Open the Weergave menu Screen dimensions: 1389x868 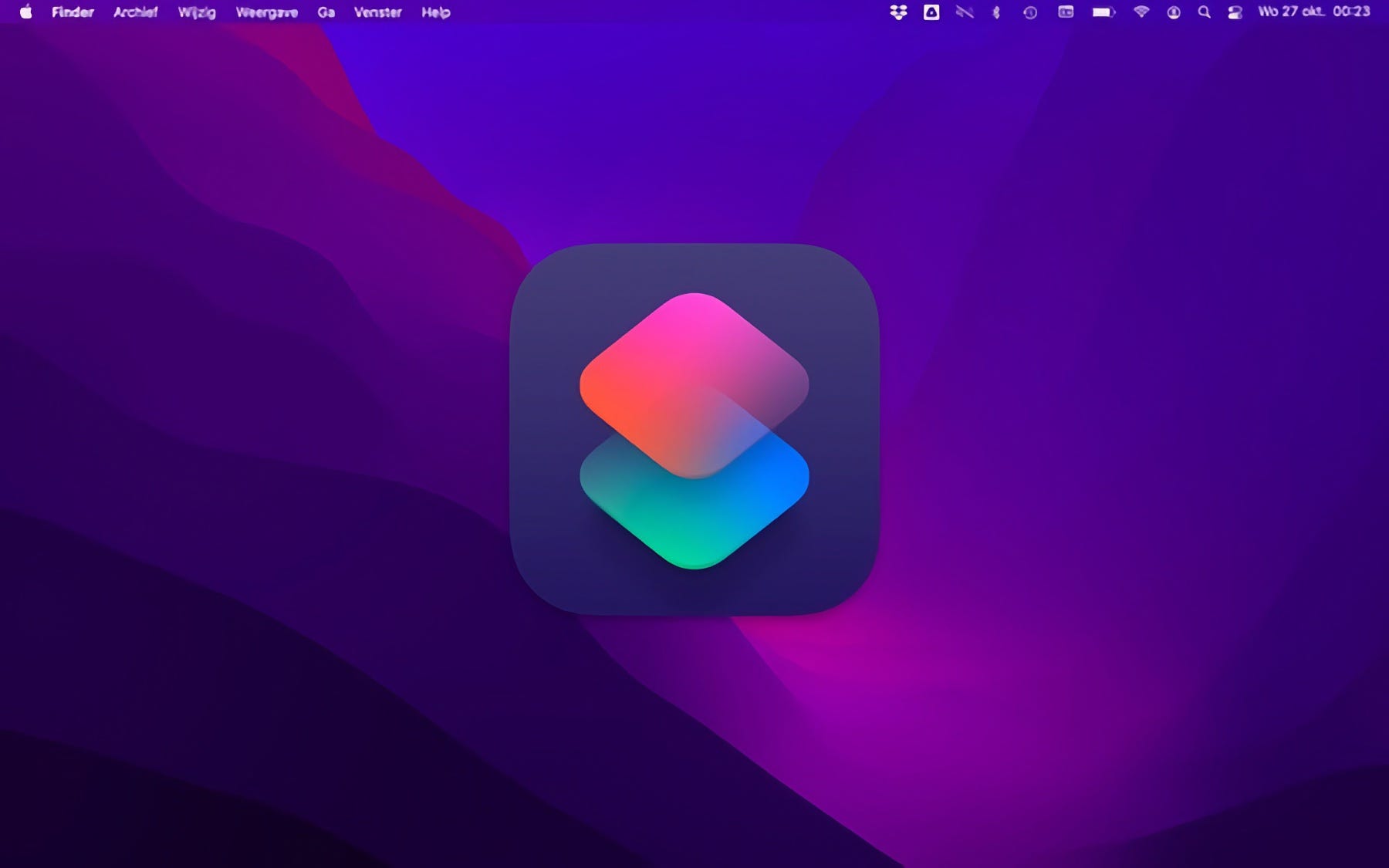(267, 12)
